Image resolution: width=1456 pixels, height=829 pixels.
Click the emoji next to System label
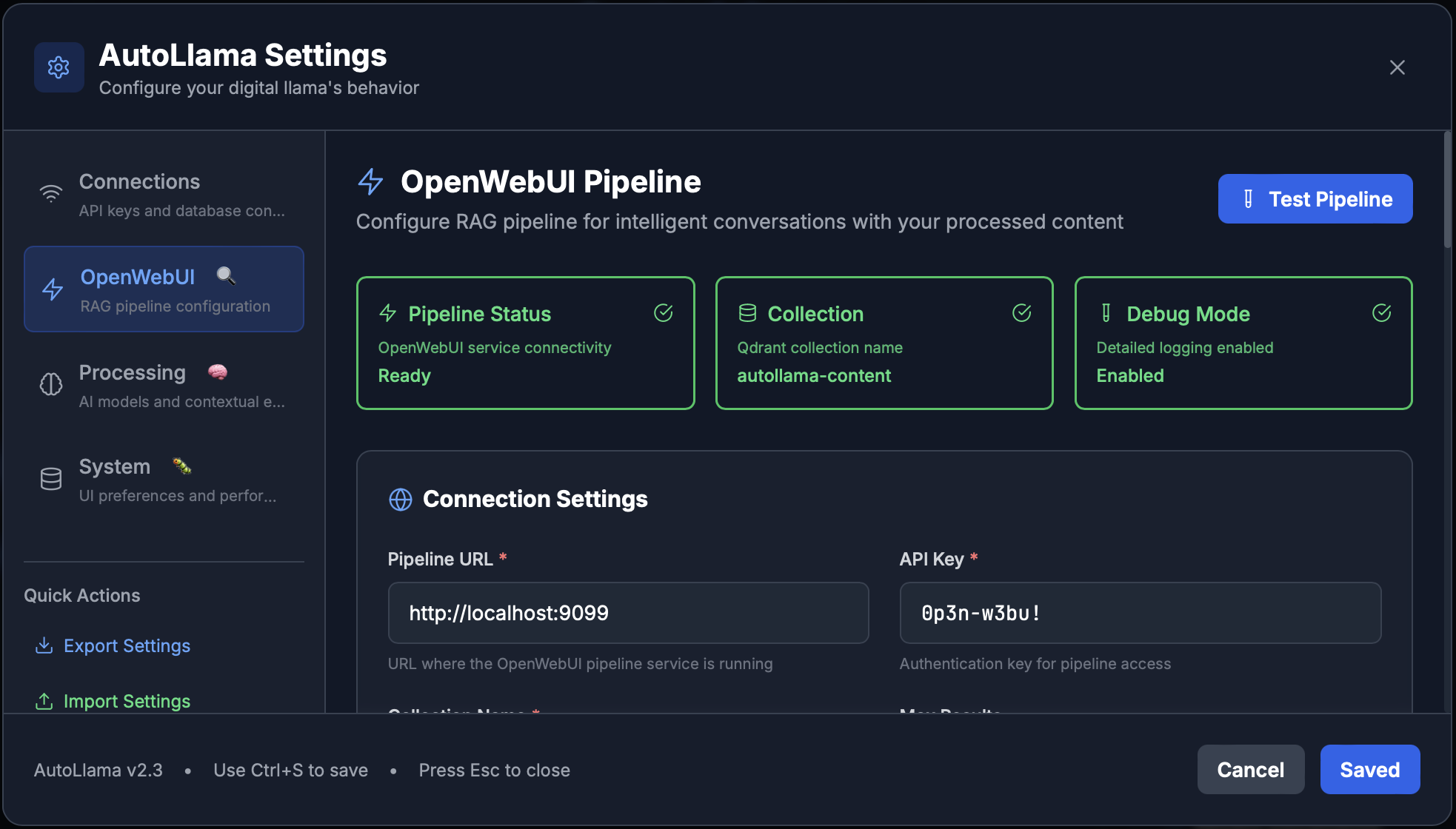coord(182,466)
